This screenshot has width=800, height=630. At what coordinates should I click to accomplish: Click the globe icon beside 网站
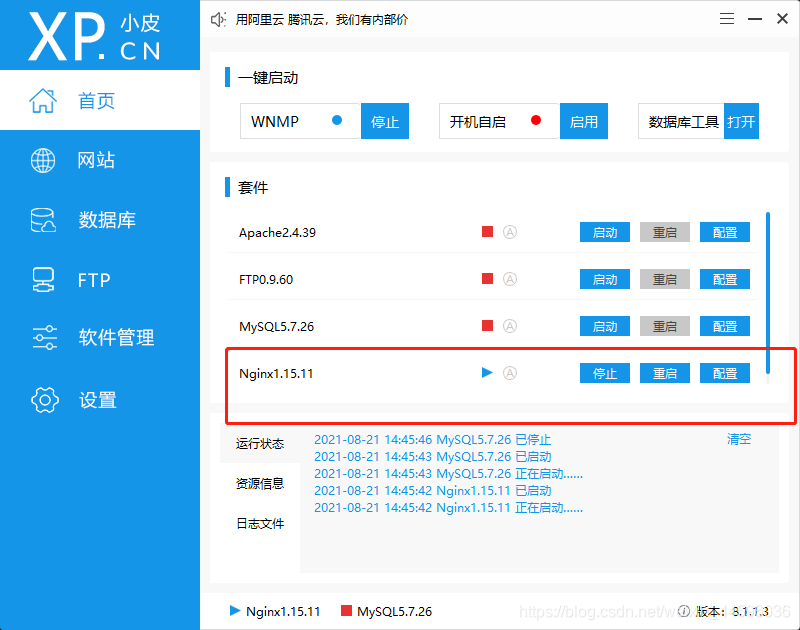point(43,160)
